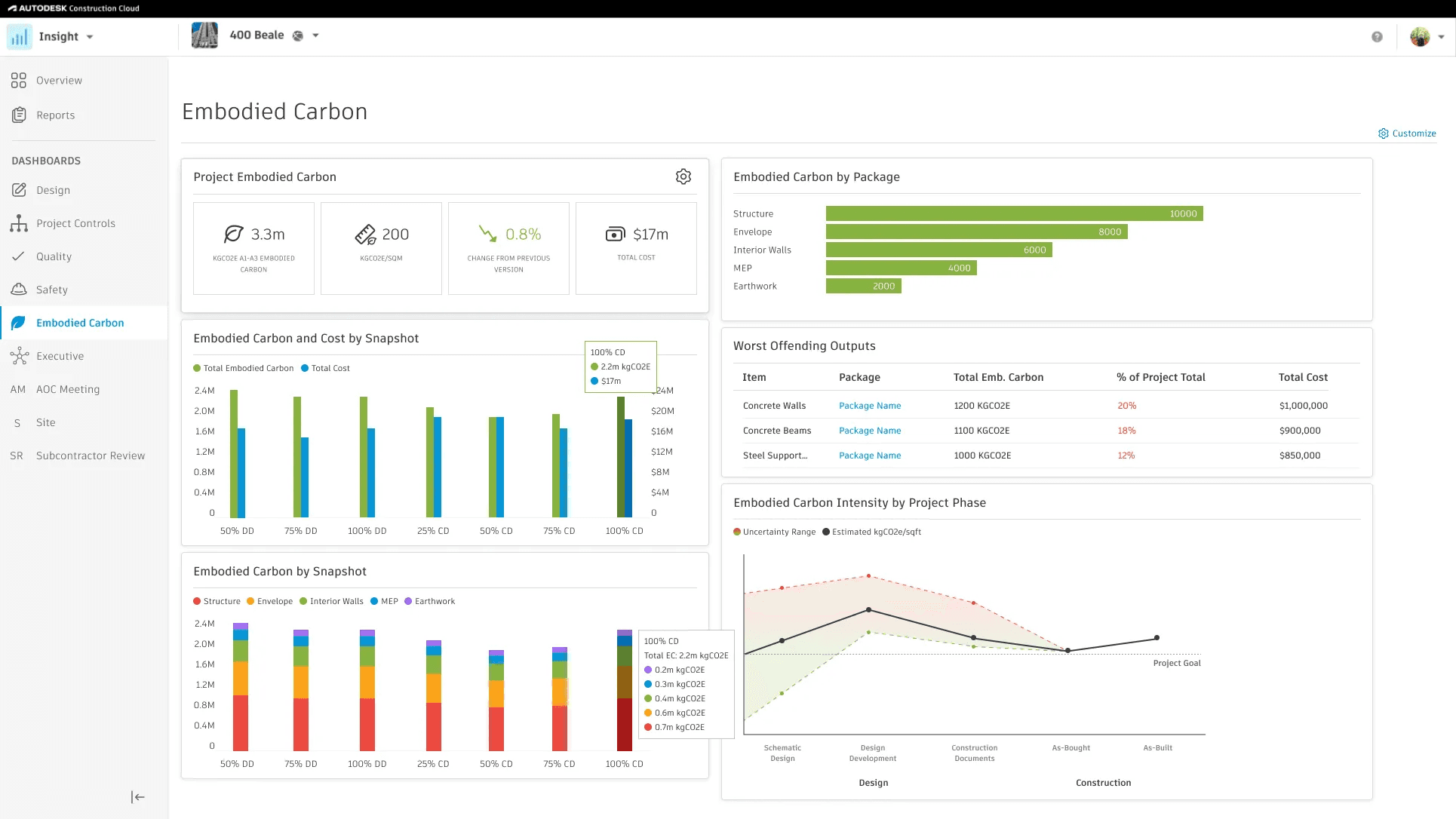
Task: Toggle Envelope legend series
Action: [x=269, y=601]
